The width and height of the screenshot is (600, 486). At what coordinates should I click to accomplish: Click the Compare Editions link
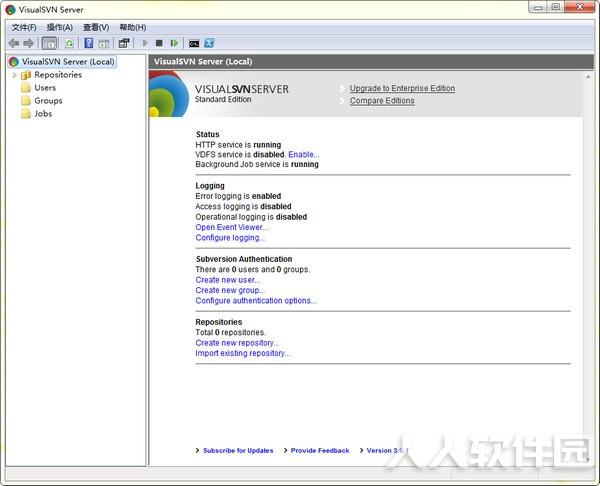382,101
